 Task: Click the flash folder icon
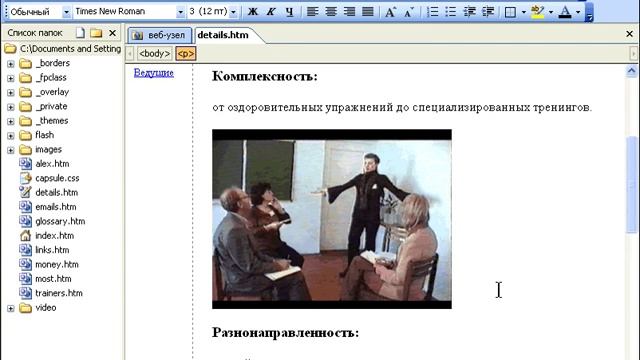pyautogui.click(x=25, y=135)
